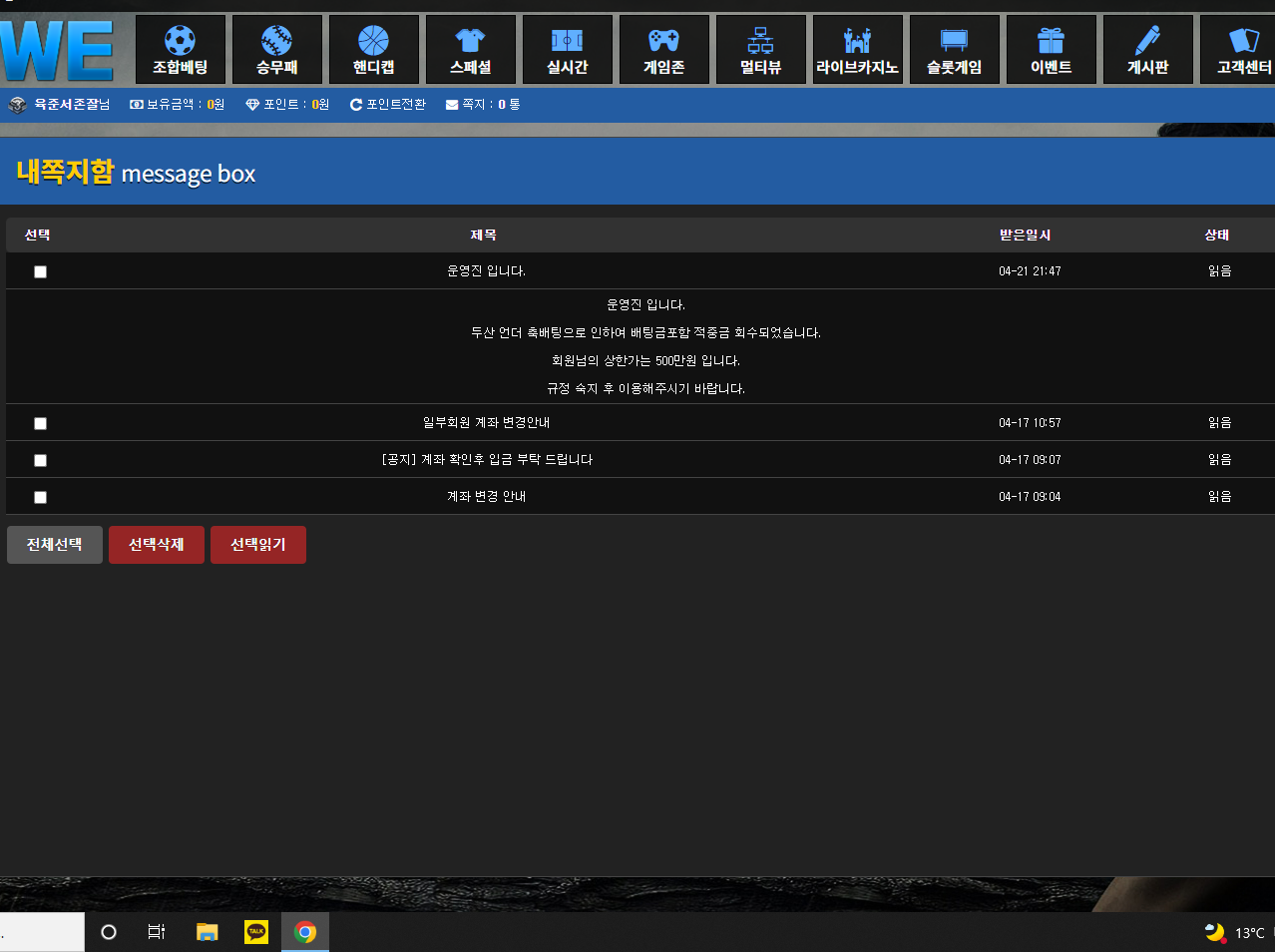Click the date 04-17 09:07
The height and width of the screenshot is (952, 1275).
[1030, 460]
